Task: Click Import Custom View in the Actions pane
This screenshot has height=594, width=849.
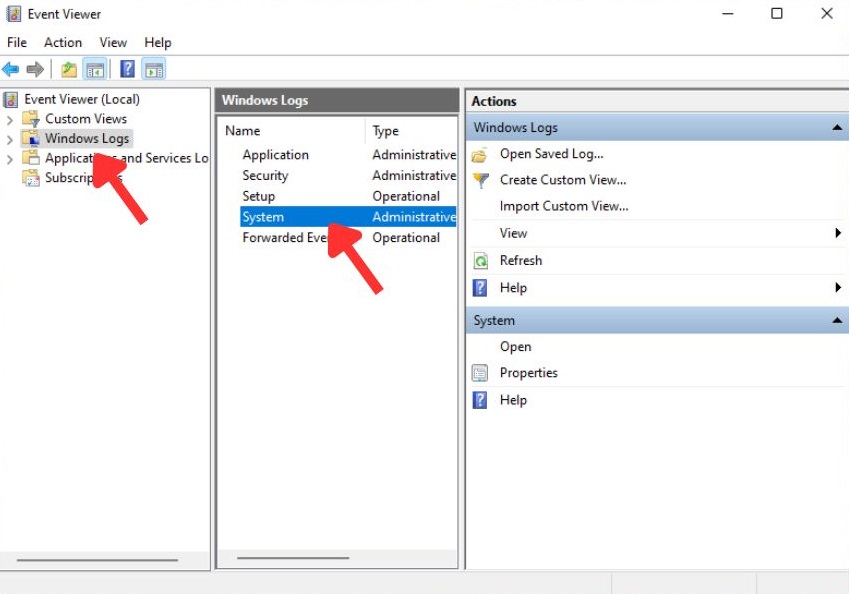Action: [562, 206]
